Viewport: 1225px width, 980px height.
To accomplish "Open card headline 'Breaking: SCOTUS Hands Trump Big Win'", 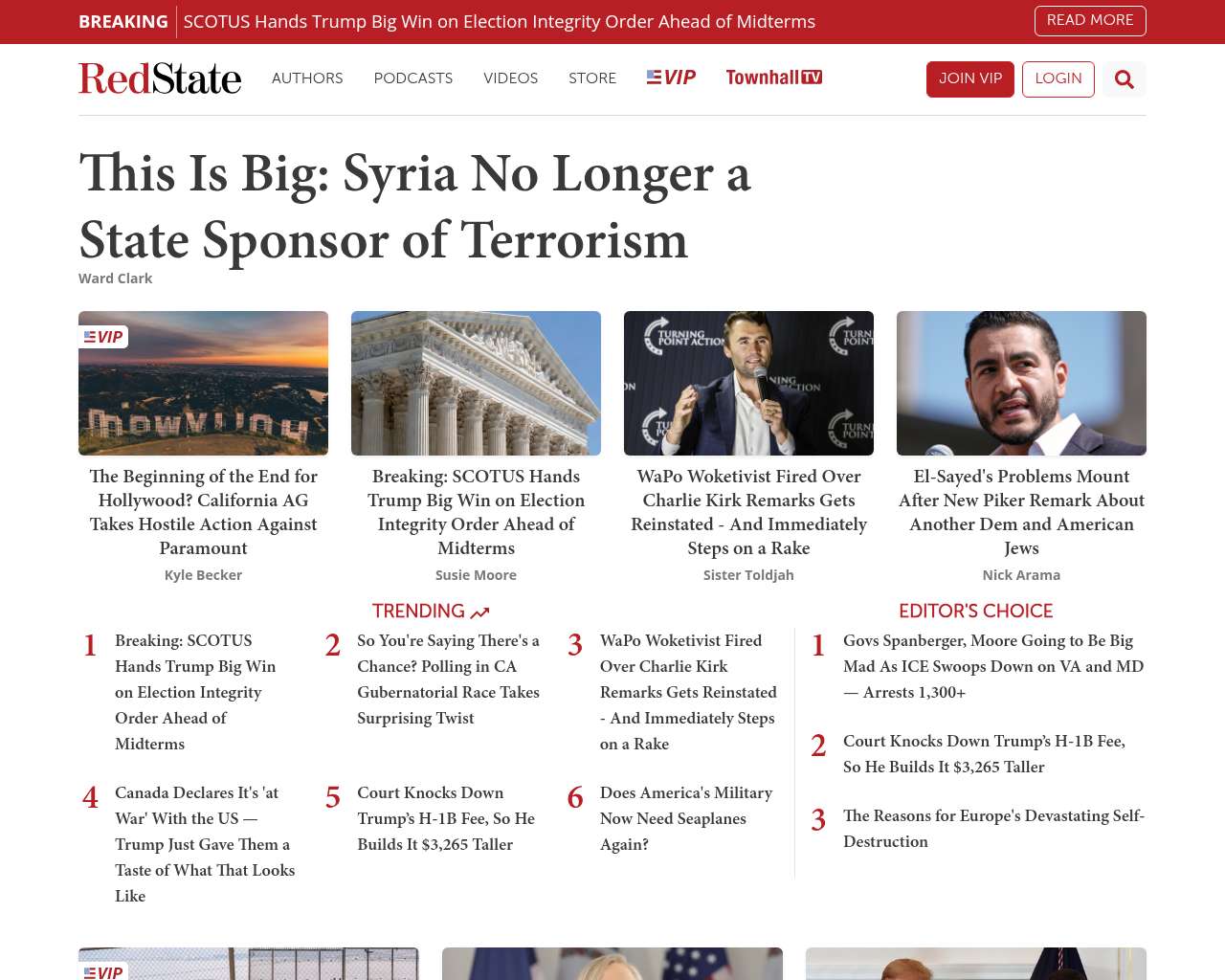I will tap(476, 512).
